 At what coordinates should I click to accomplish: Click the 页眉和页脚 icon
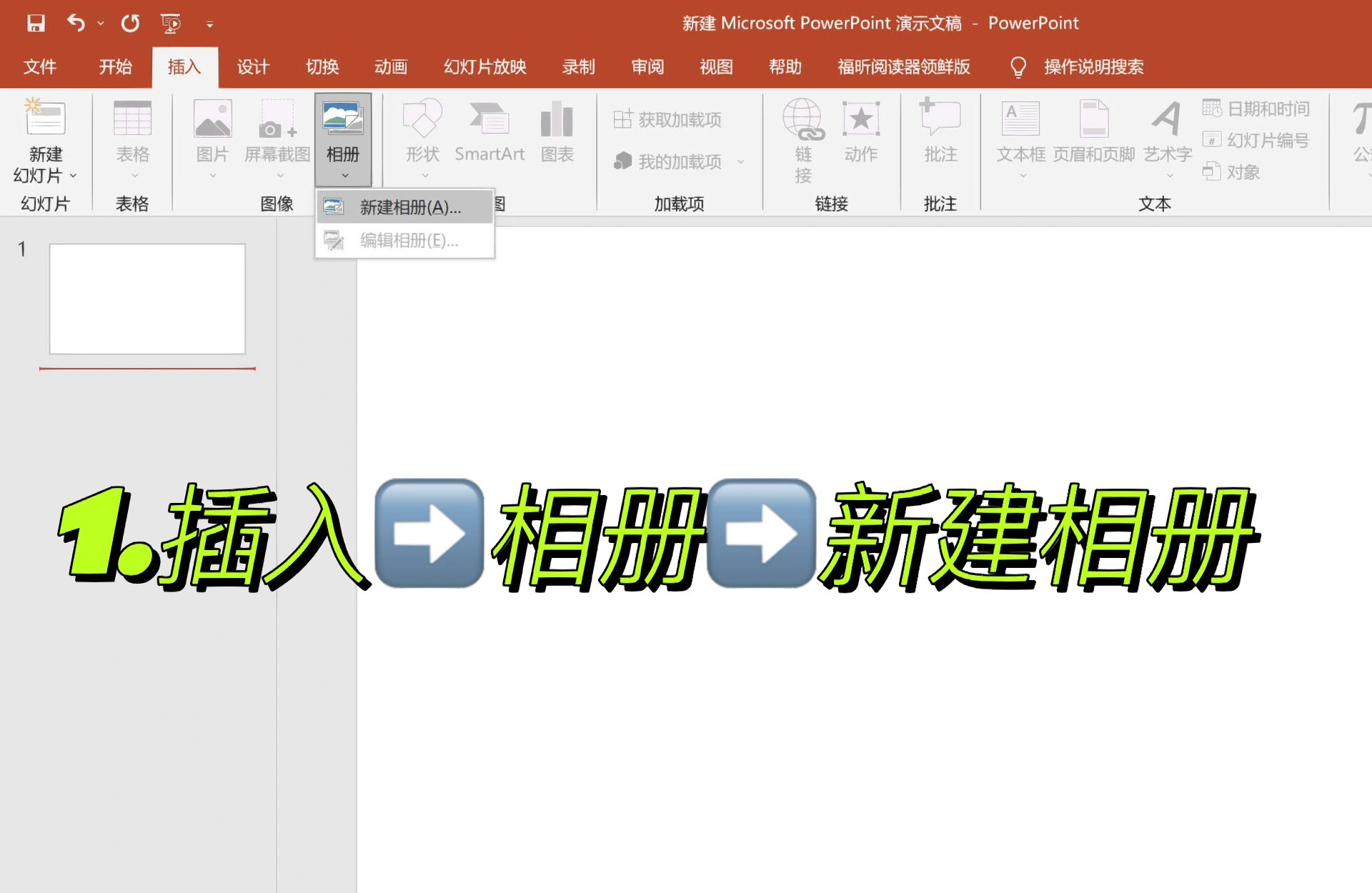(1093, 119)
